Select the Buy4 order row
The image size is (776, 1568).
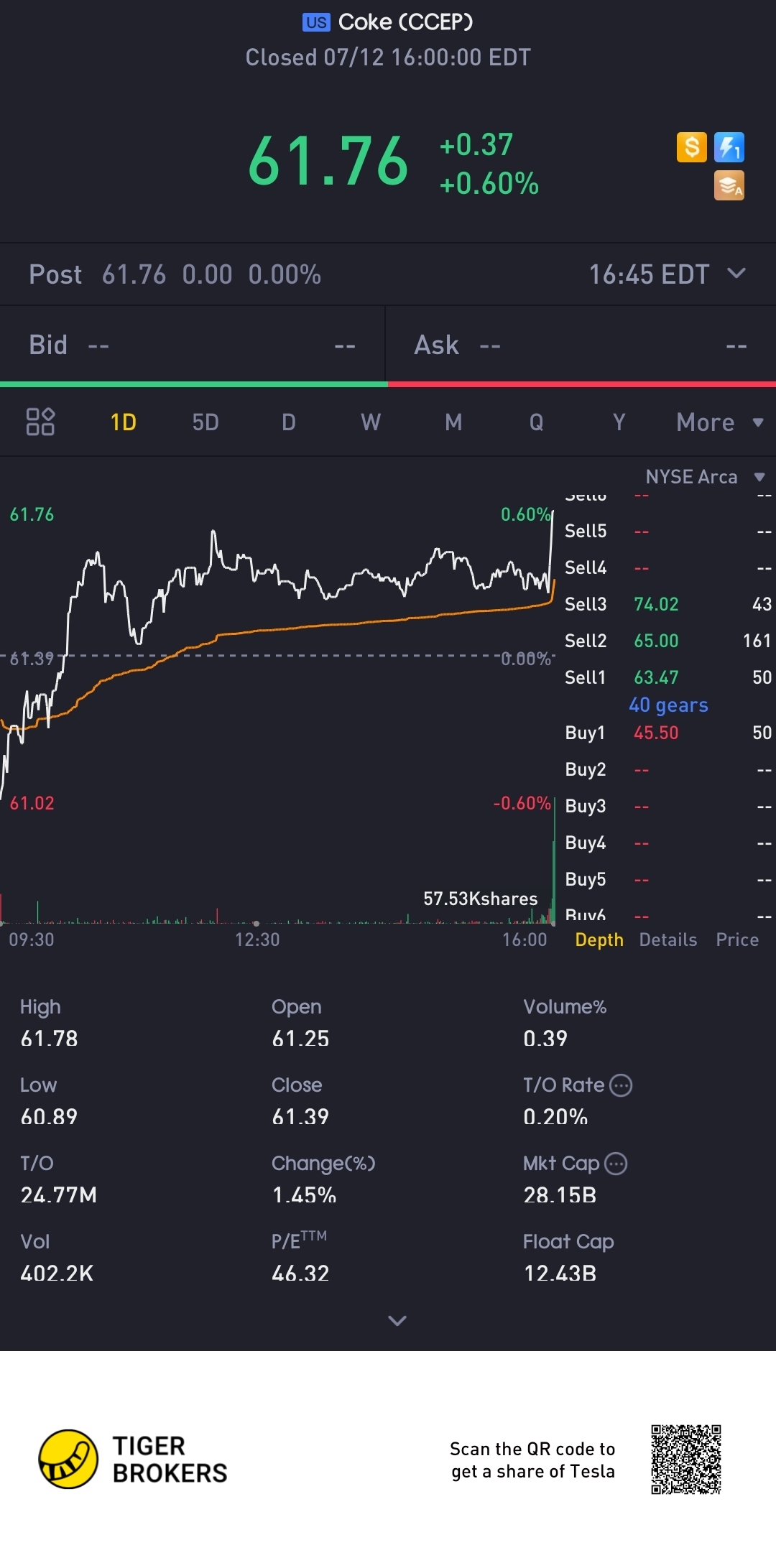(x=668, y=843)
